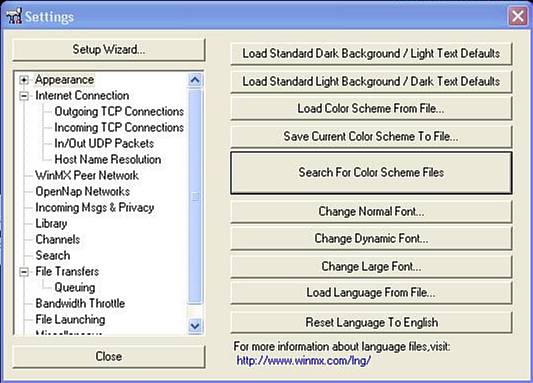The image size is (533, 383).
Task: Click the Close button
Action: (x=109, y=356)
